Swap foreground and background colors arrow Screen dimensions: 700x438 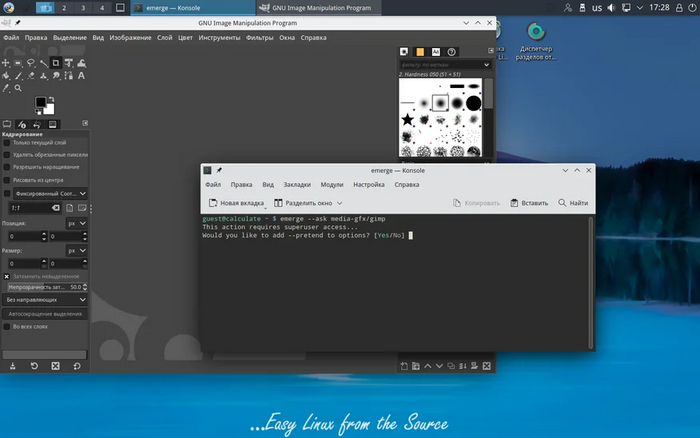click(51, 99)
